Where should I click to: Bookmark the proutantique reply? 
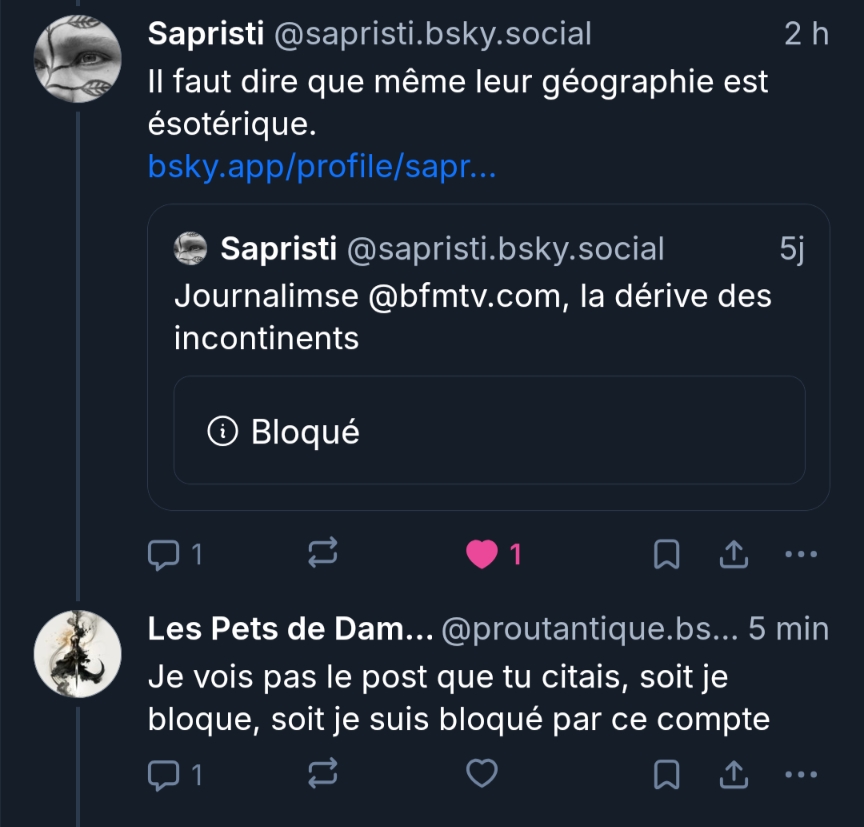(x=667, y=773)
